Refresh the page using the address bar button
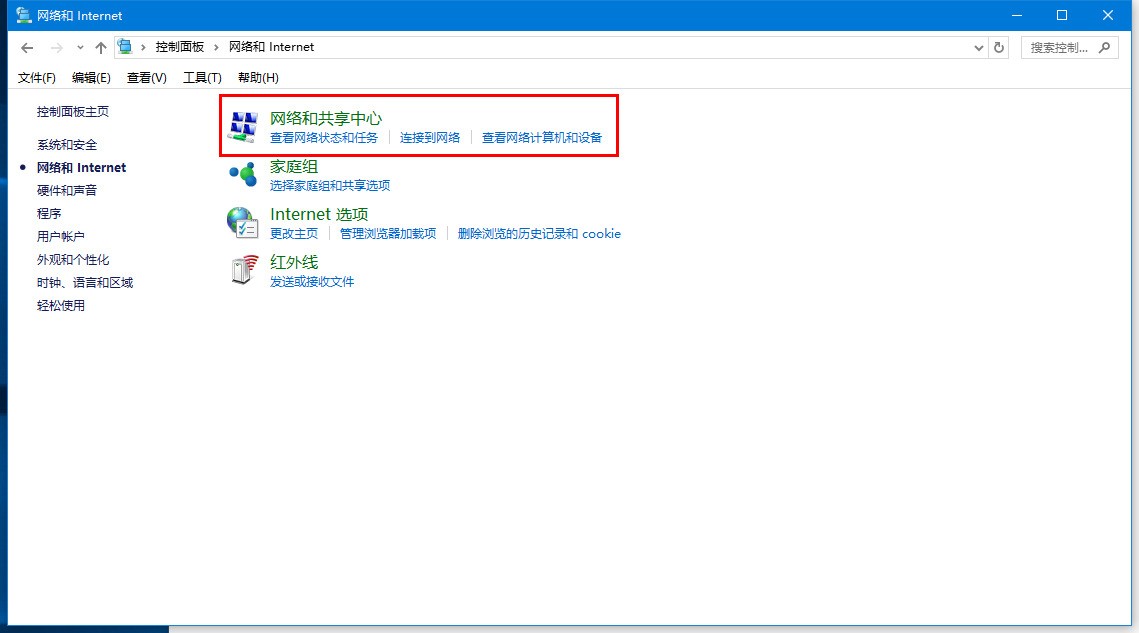This screenshot has width=1139, height=633. (999, 47)
